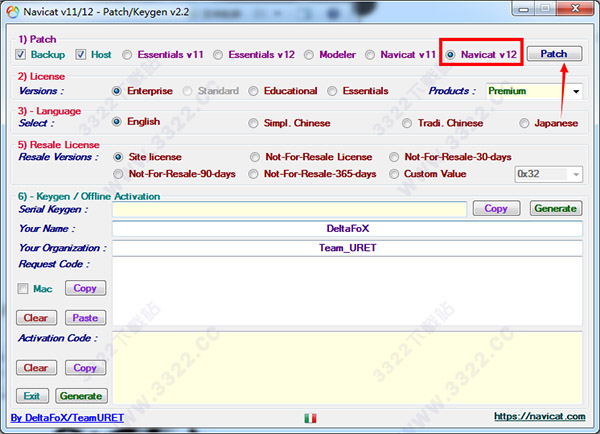
Task: Generate the Activation Code
Action: (81, 396)
